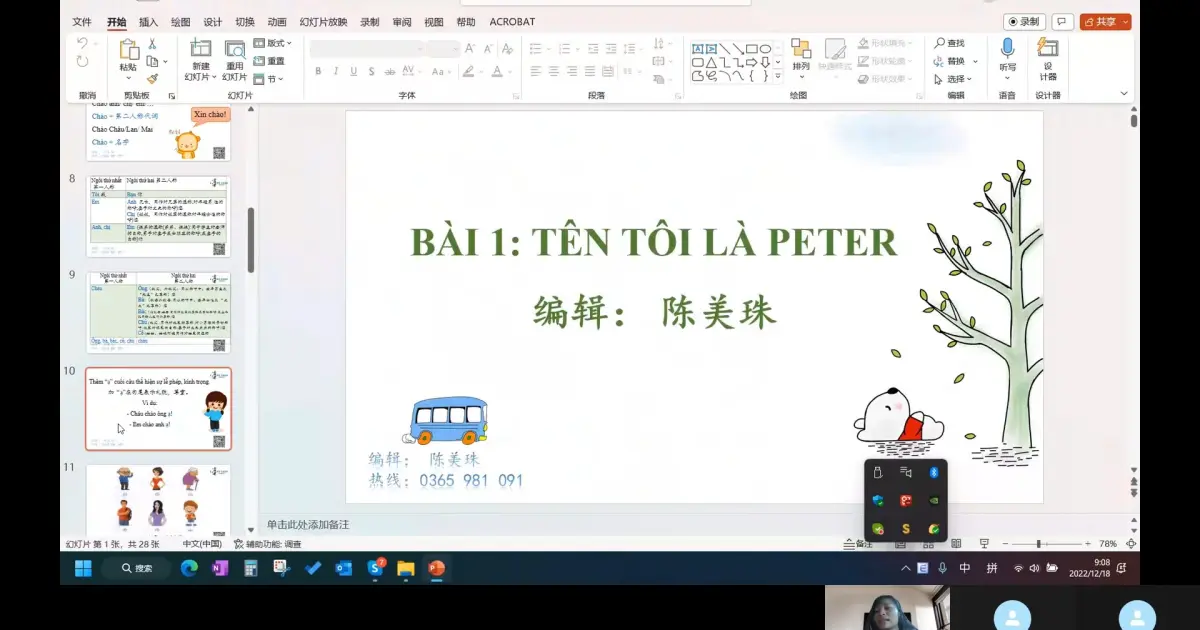Click the Bluetooth icon in tray popup

click(934, 472)
